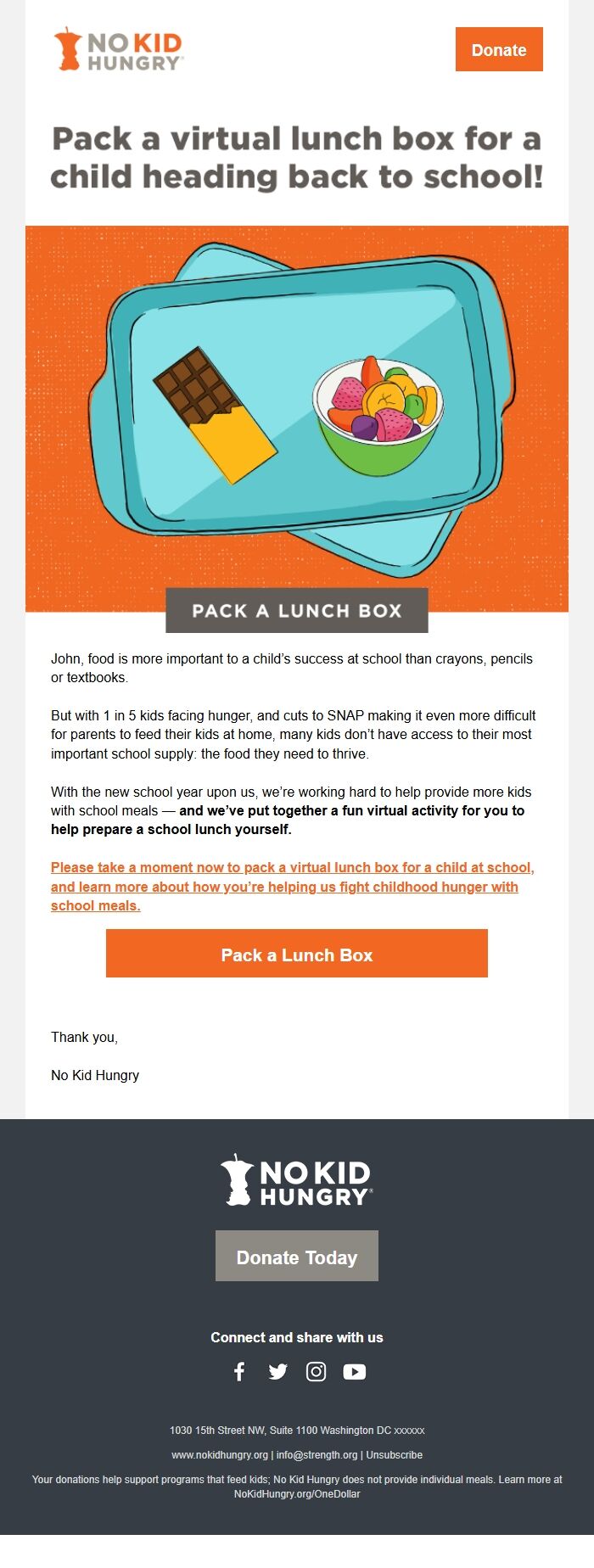The image size is (594, 1568).
Task: Open the YouTube icon in footer
Action: [355, 1372]
